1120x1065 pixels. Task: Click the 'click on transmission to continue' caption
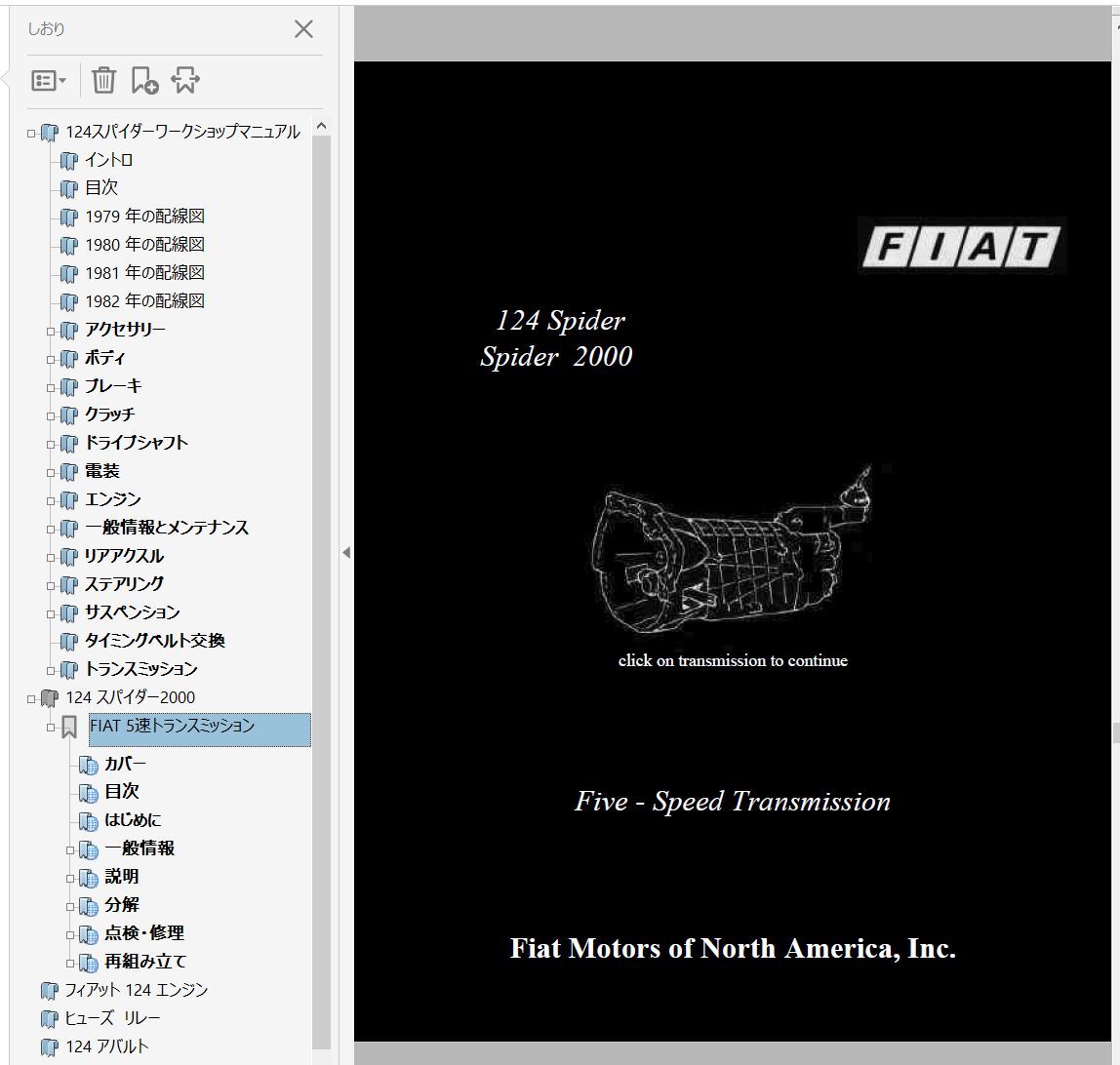[733, 660]
